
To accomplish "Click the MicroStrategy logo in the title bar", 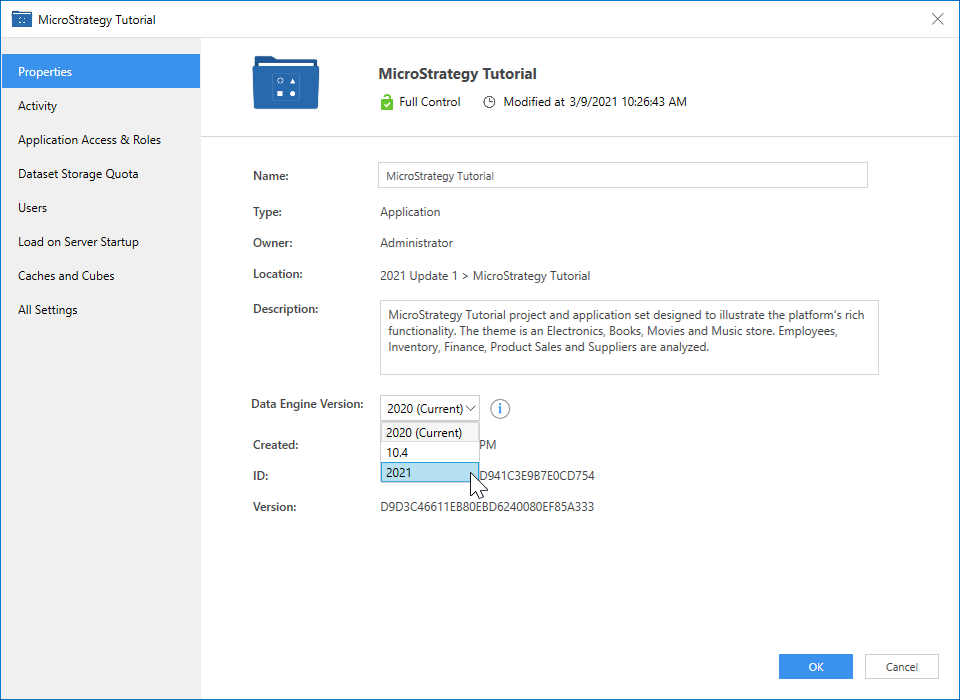I will pyautogui.click(x=21, y=18).
